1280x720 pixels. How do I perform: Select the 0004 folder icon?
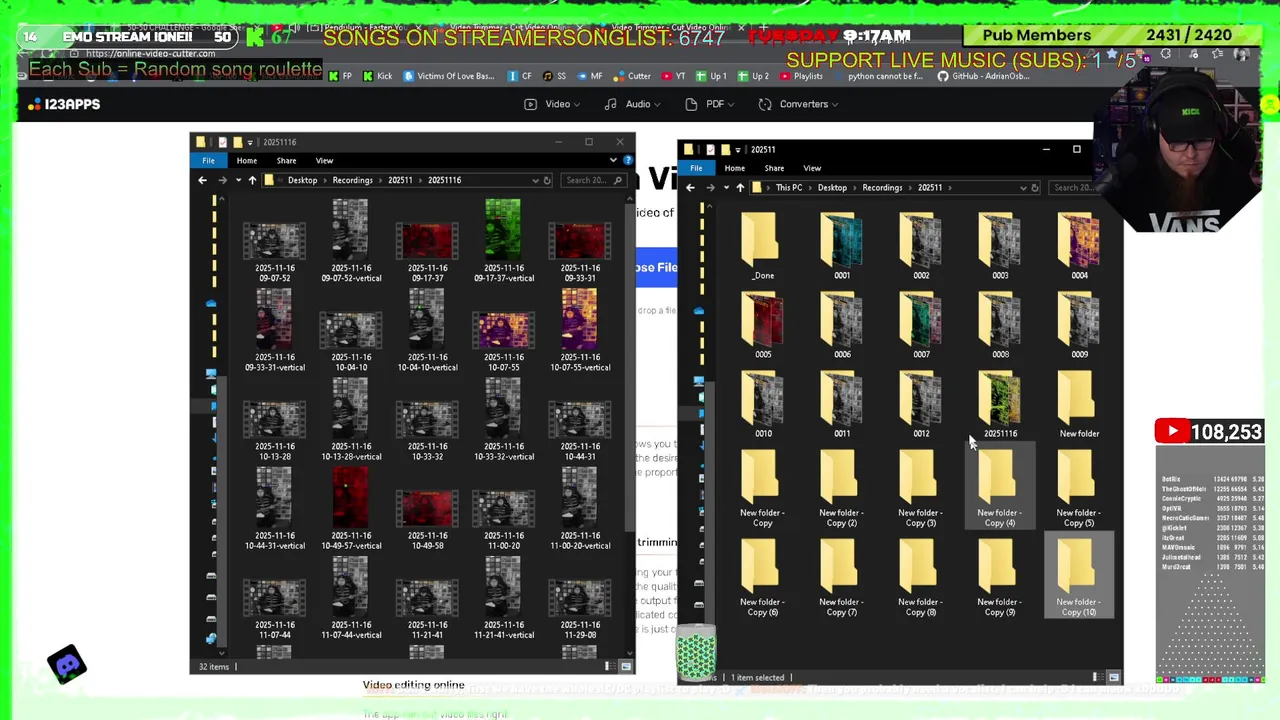(1079, 241)
